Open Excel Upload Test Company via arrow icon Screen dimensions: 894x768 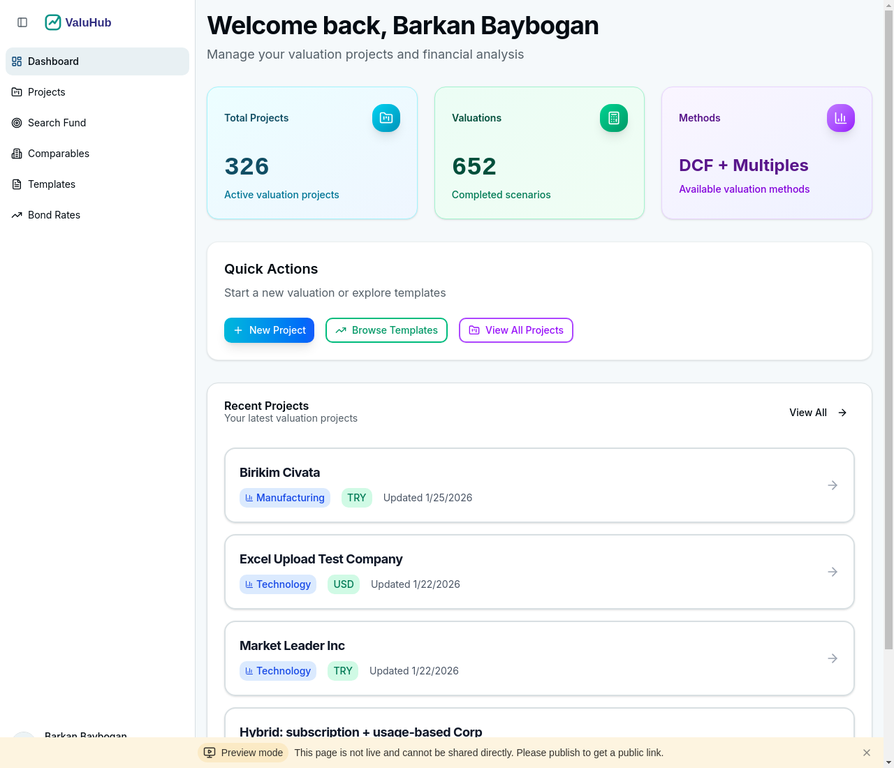[832, 572]
